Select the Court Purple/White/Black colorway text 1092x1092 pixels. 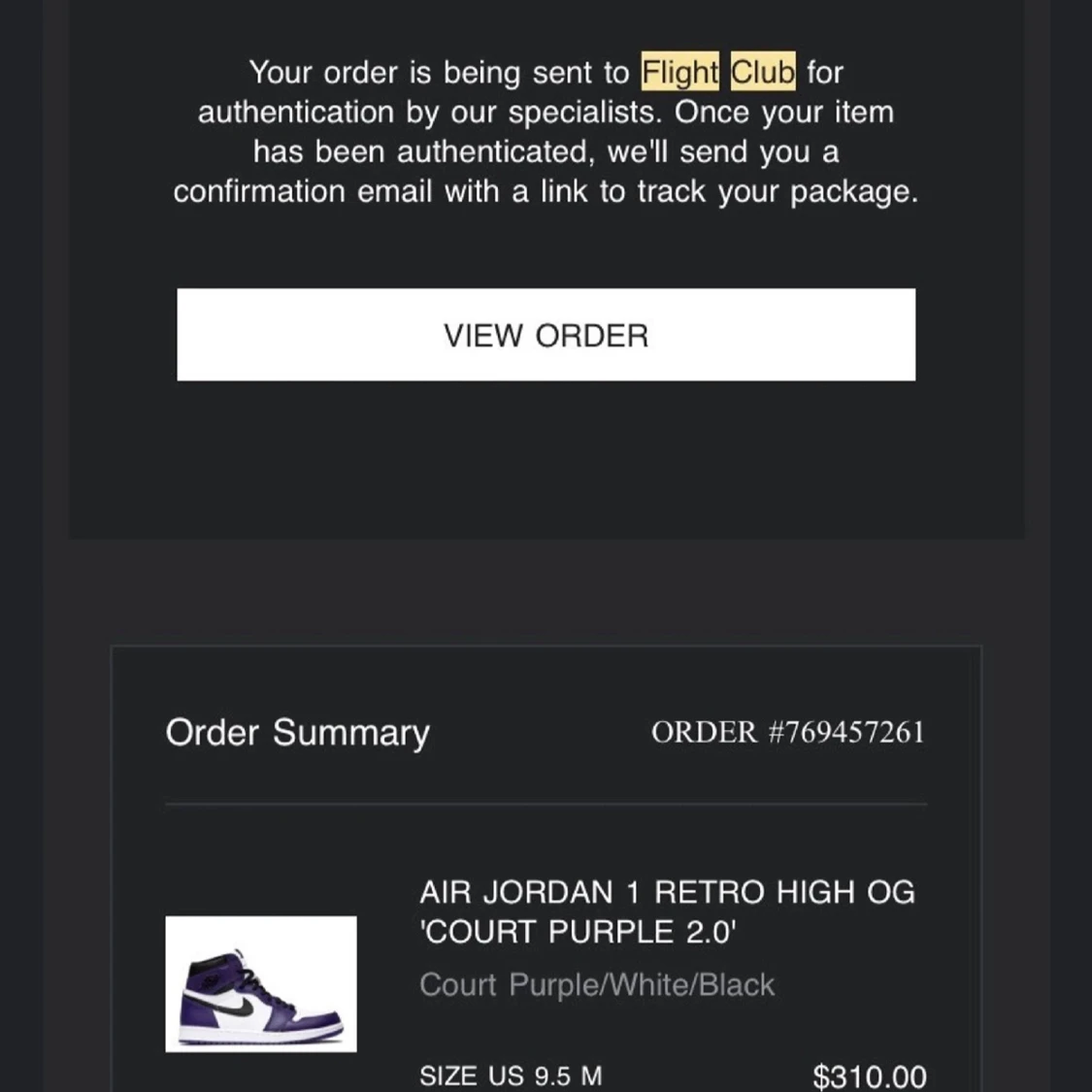coord(597,984)
